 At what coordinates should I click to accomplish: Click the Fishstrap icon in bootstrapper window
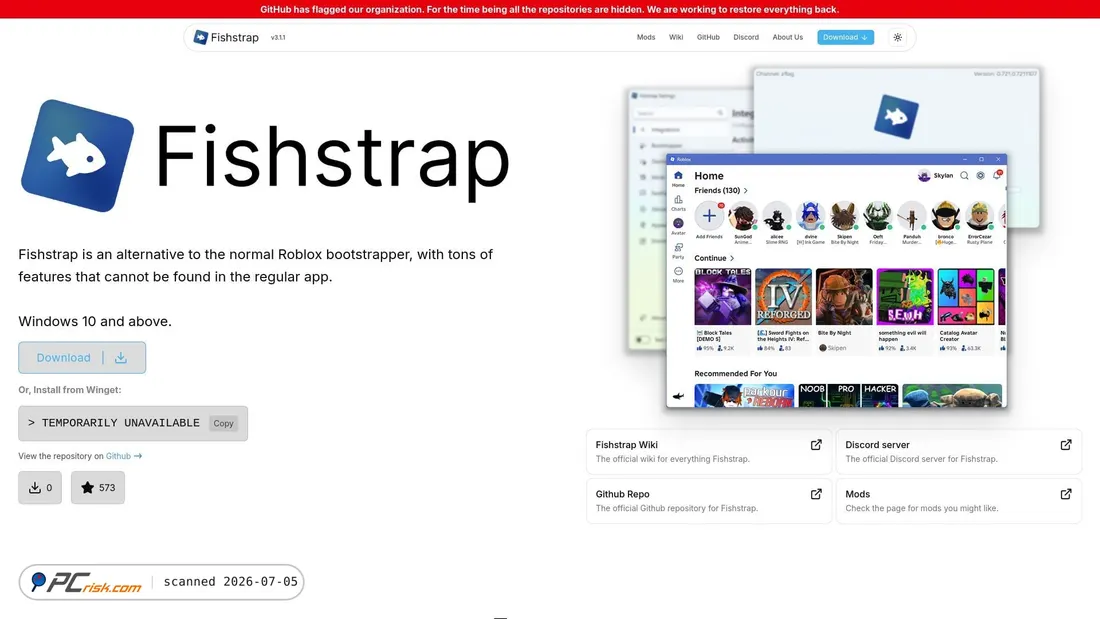pos(896,117)
